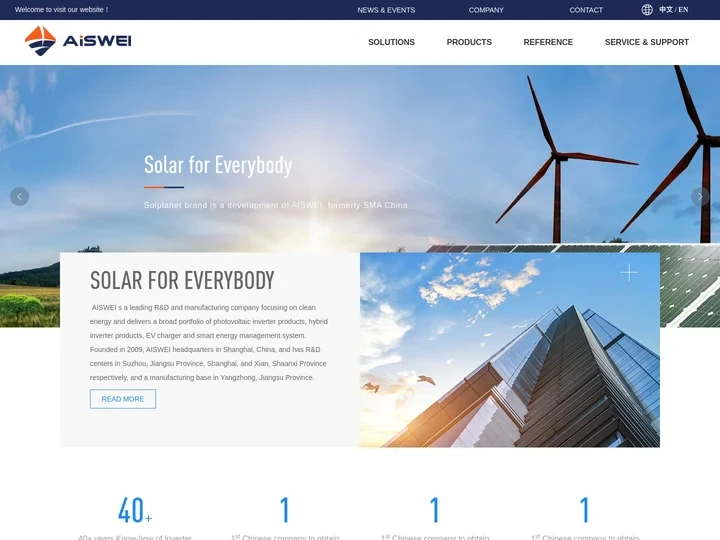
Task: Open the CONTACT menu
Action: point(586,10)
